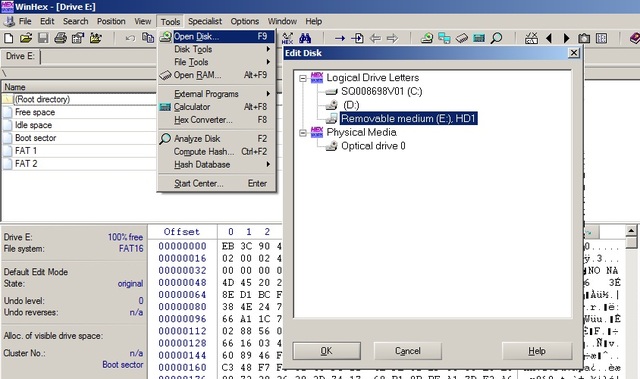
Task: Select Removable medium (E:), HD1
Action: click(409, 119)
